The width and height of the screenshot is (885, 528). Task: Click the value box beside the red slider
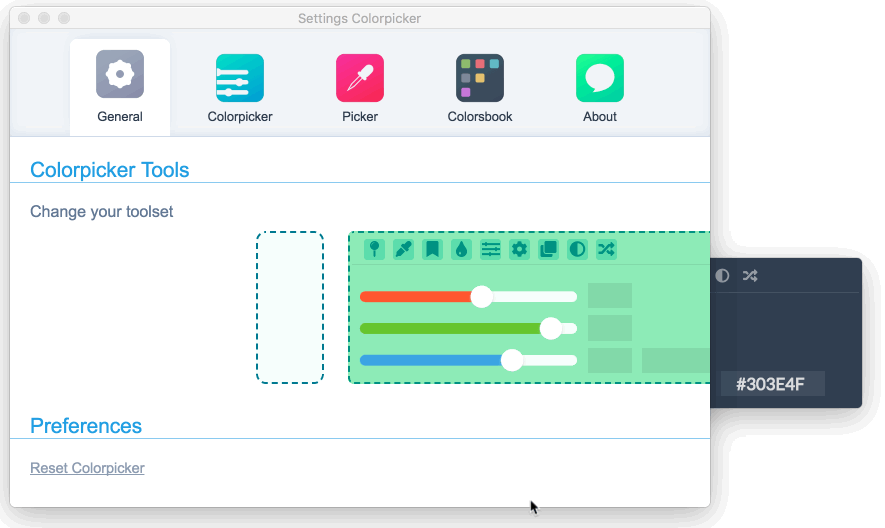point(610,295)
